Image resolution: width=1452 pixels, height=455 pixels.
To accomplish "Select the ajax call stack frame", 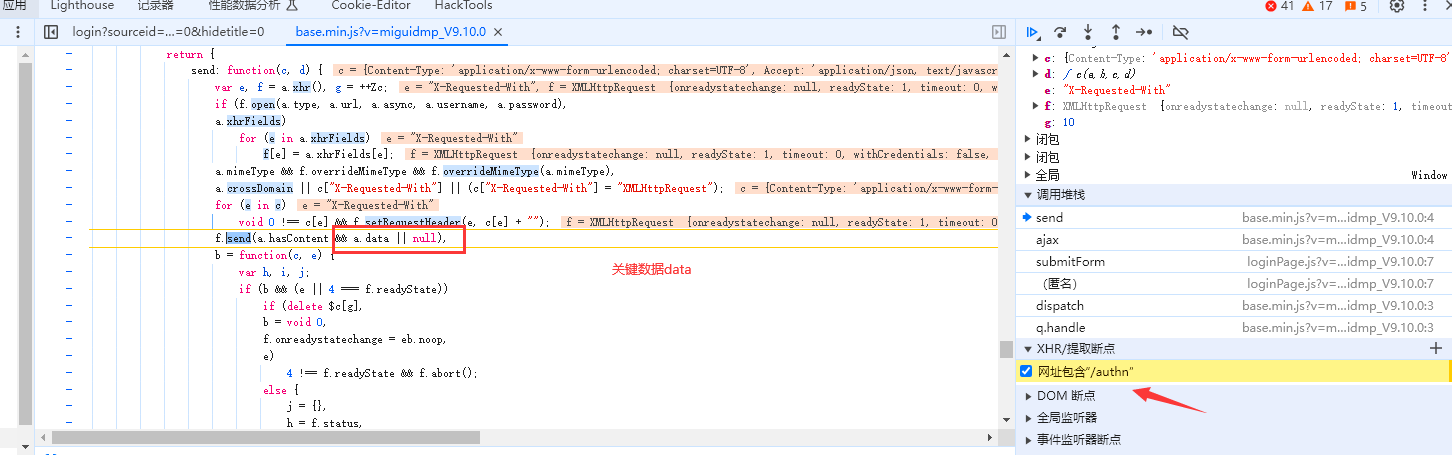I will pos(1048,240).
